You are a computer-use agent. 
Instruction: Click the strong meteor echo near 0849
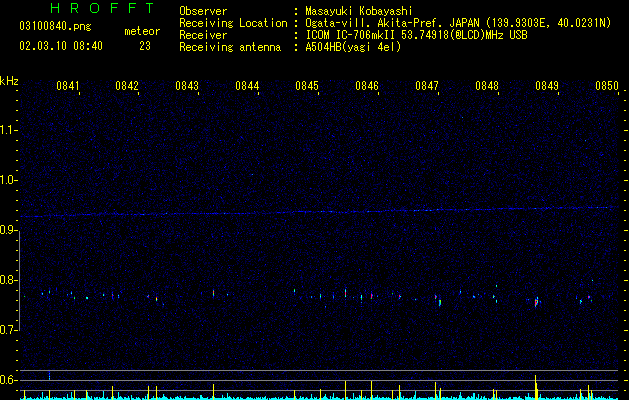coord(536,302)
